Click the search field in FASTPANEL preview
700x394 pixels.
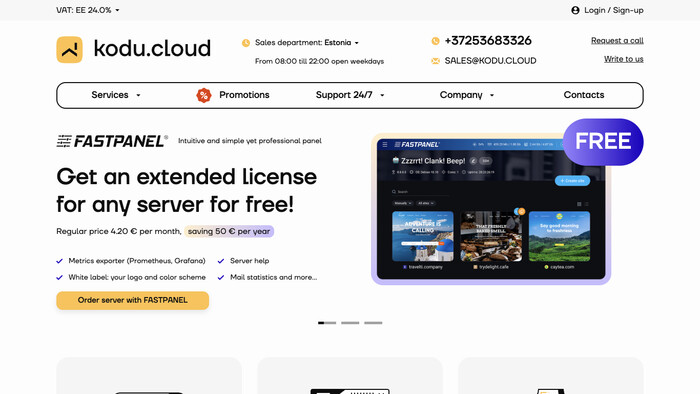[420, 192]
